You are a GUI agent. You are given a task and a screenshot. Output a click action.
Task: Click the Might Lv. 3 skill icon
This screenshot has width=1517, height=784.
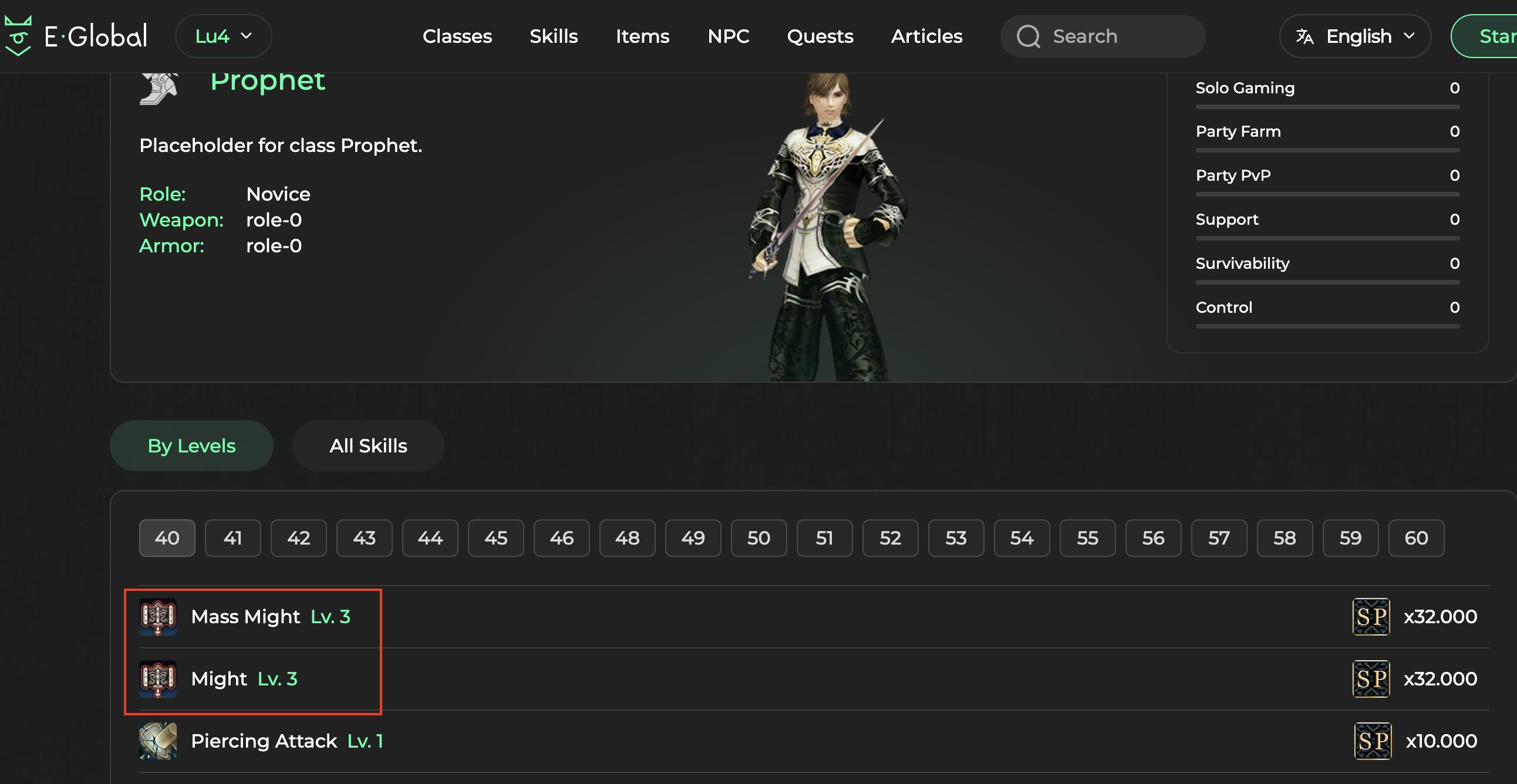[158, 678]
